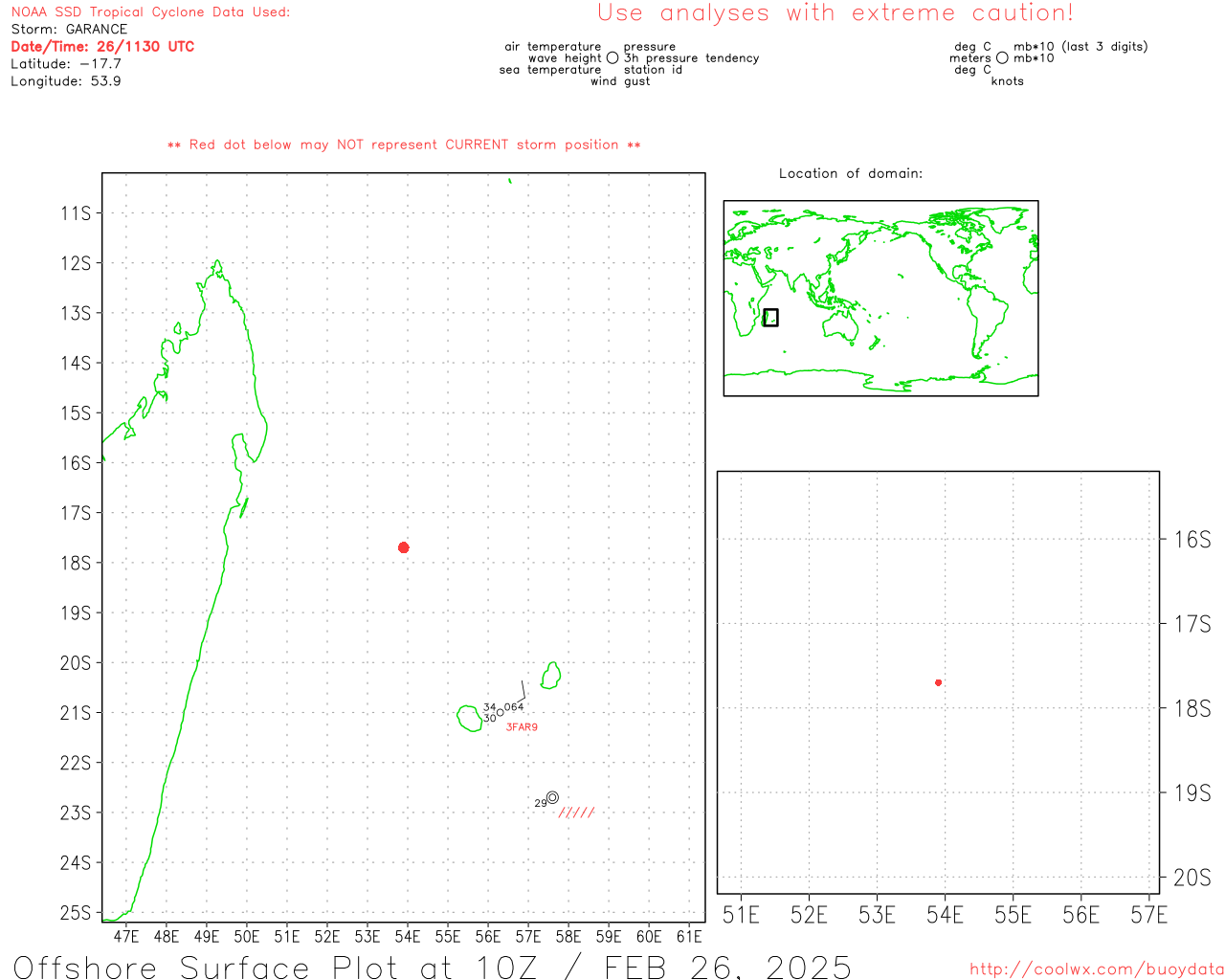Click the NOAA SSD Tropical Cyclone Data header
The width and height of the screenshot is (1225, 980).
tap(150, 12)
